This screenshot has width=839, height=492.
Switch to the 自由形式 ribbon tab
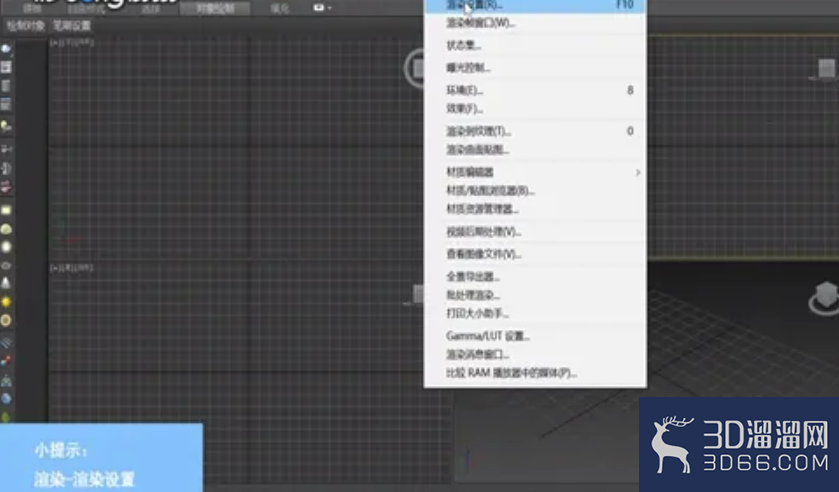pos(87,9)
